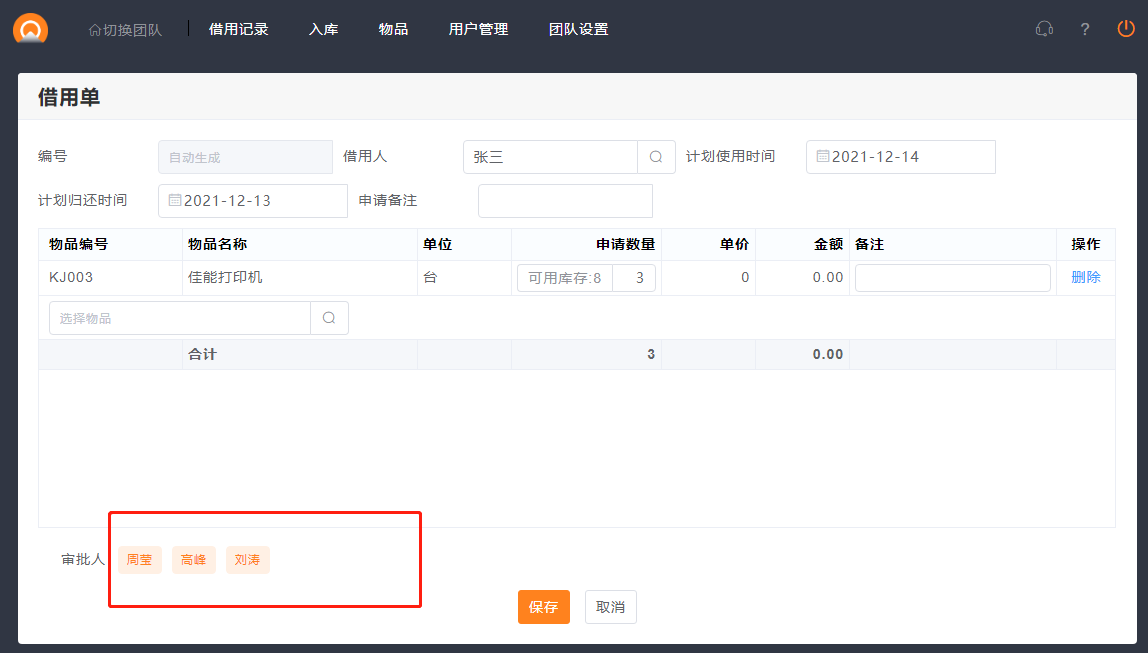The image size is (1148, 653).
Task: Click the borrower search magnifier icon
Action: click(656, 157)
